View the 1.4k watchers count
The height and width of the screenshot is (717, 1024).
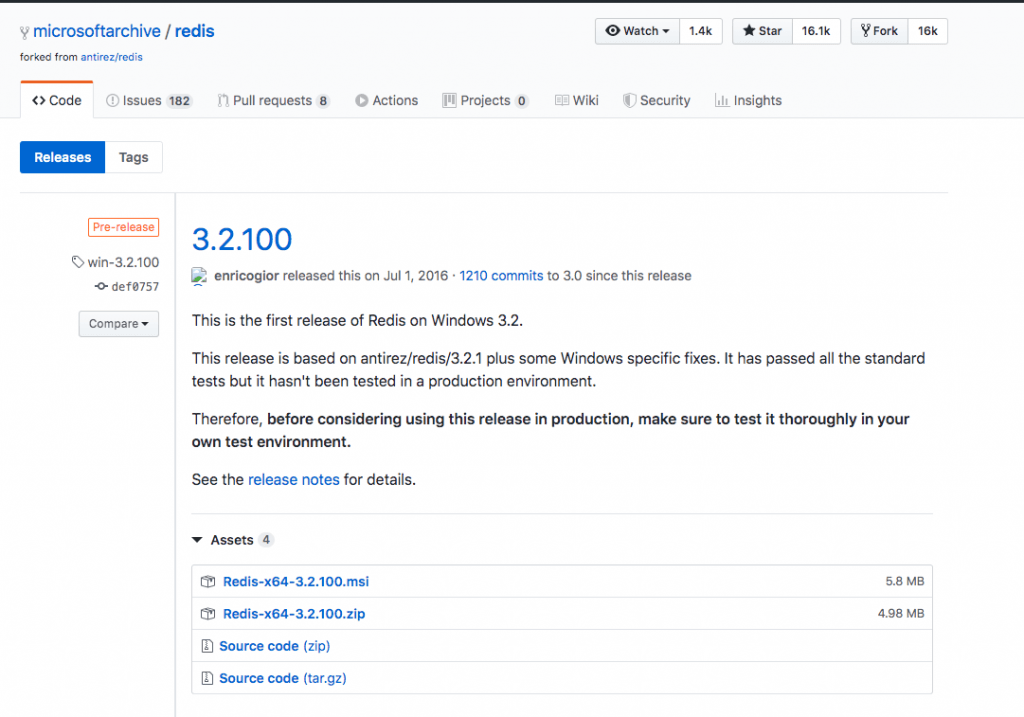pos(701,31)
